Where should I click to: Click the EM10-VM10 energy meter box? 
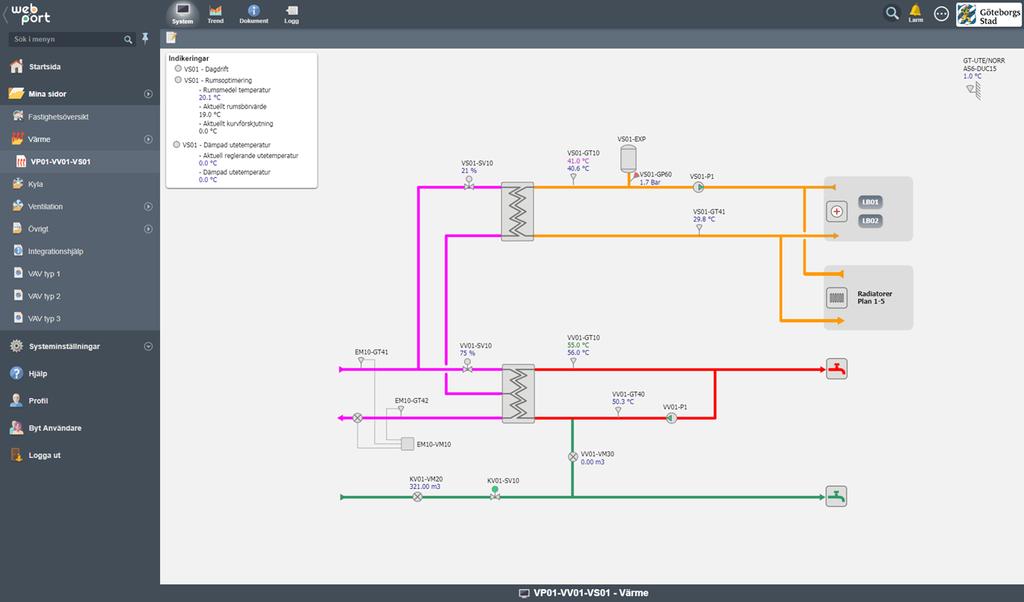click(408, 444)
